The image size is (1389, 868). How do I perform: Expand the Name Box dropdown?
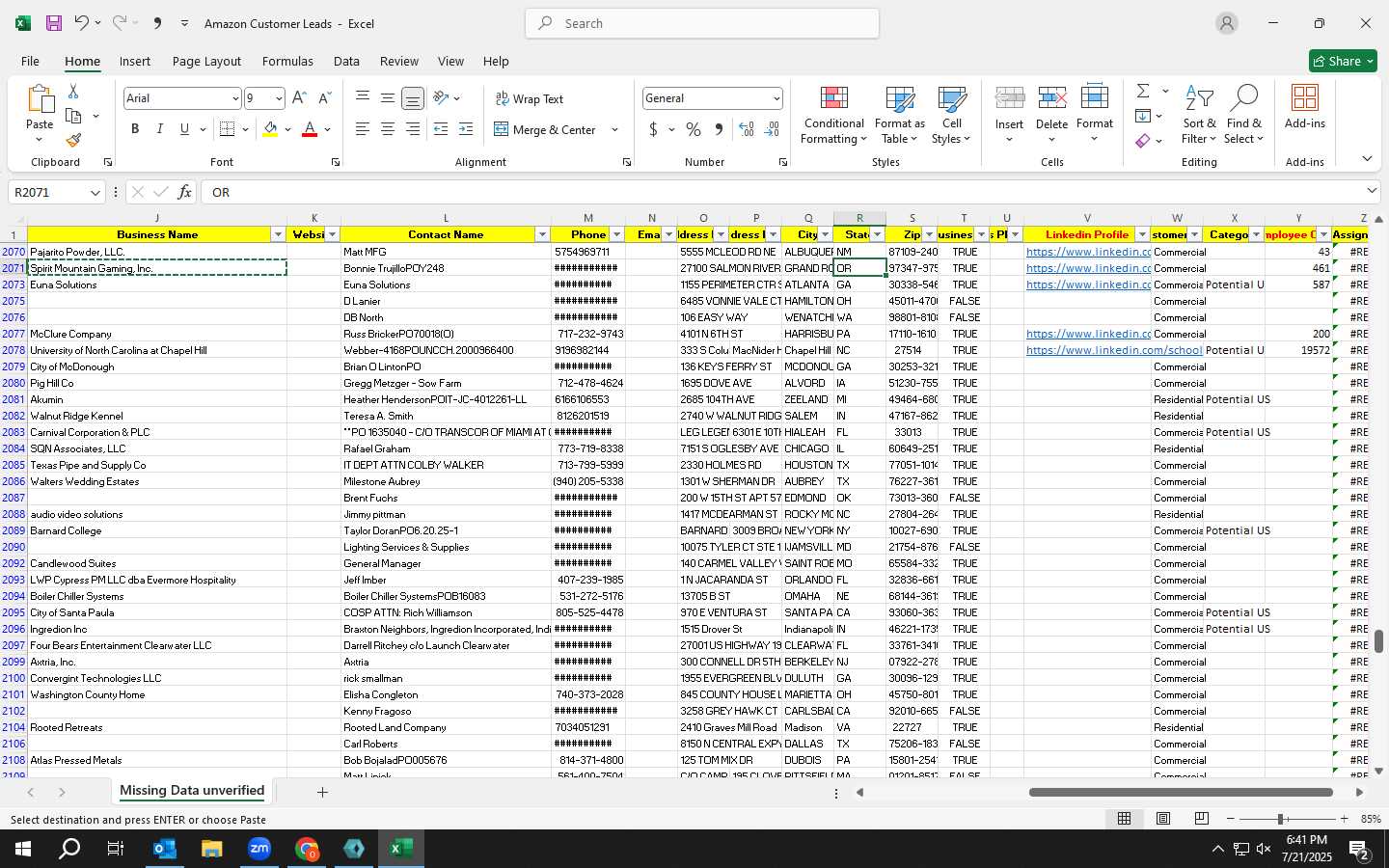click(95, 192)
